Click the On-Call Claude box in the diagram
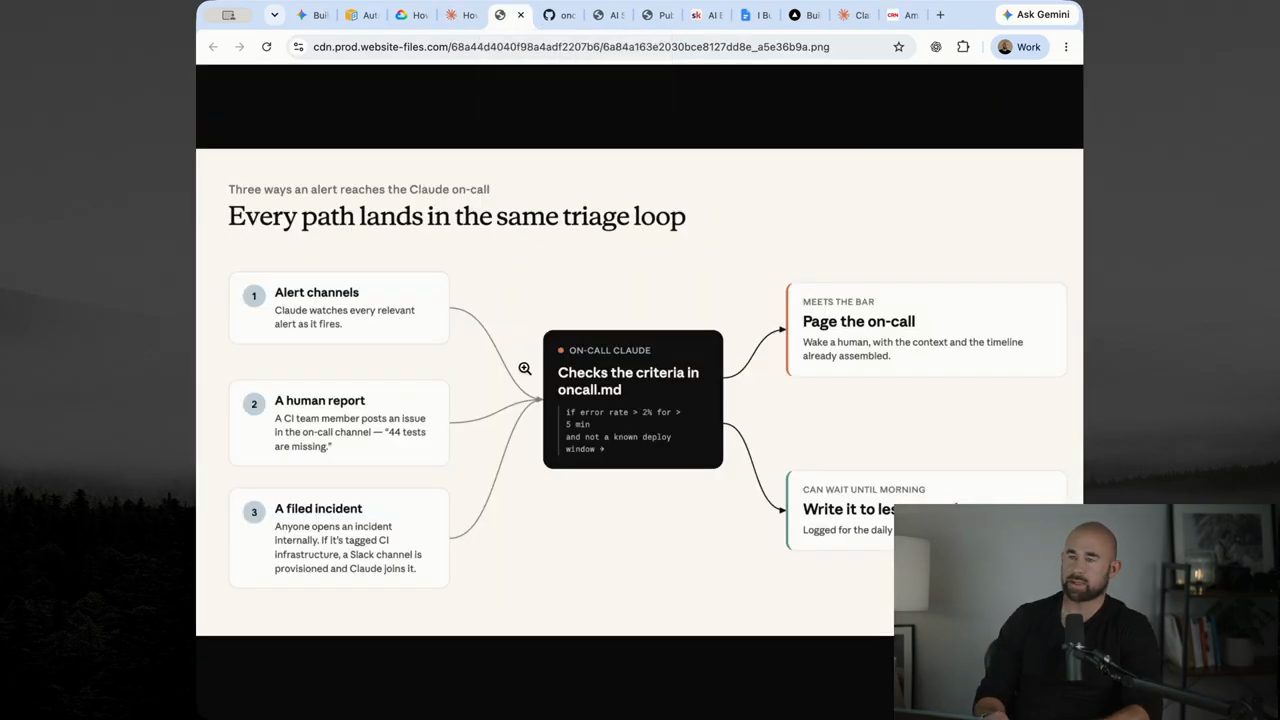The width and height of the screenshot is (1280, 720). 633,399
